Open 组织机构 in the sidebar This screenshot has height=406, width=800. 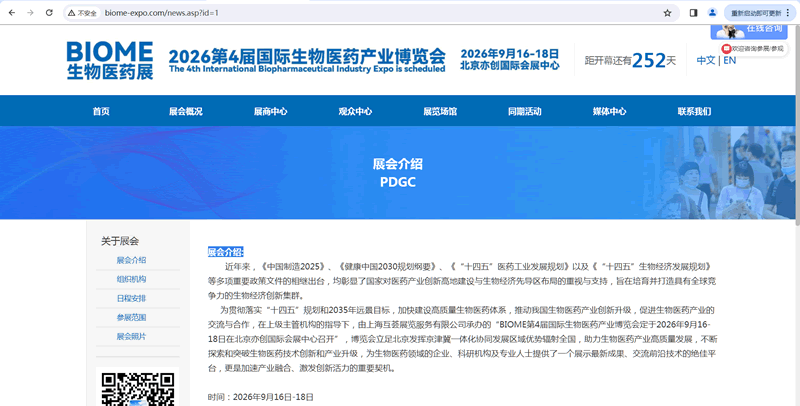[x=131, y=279]
